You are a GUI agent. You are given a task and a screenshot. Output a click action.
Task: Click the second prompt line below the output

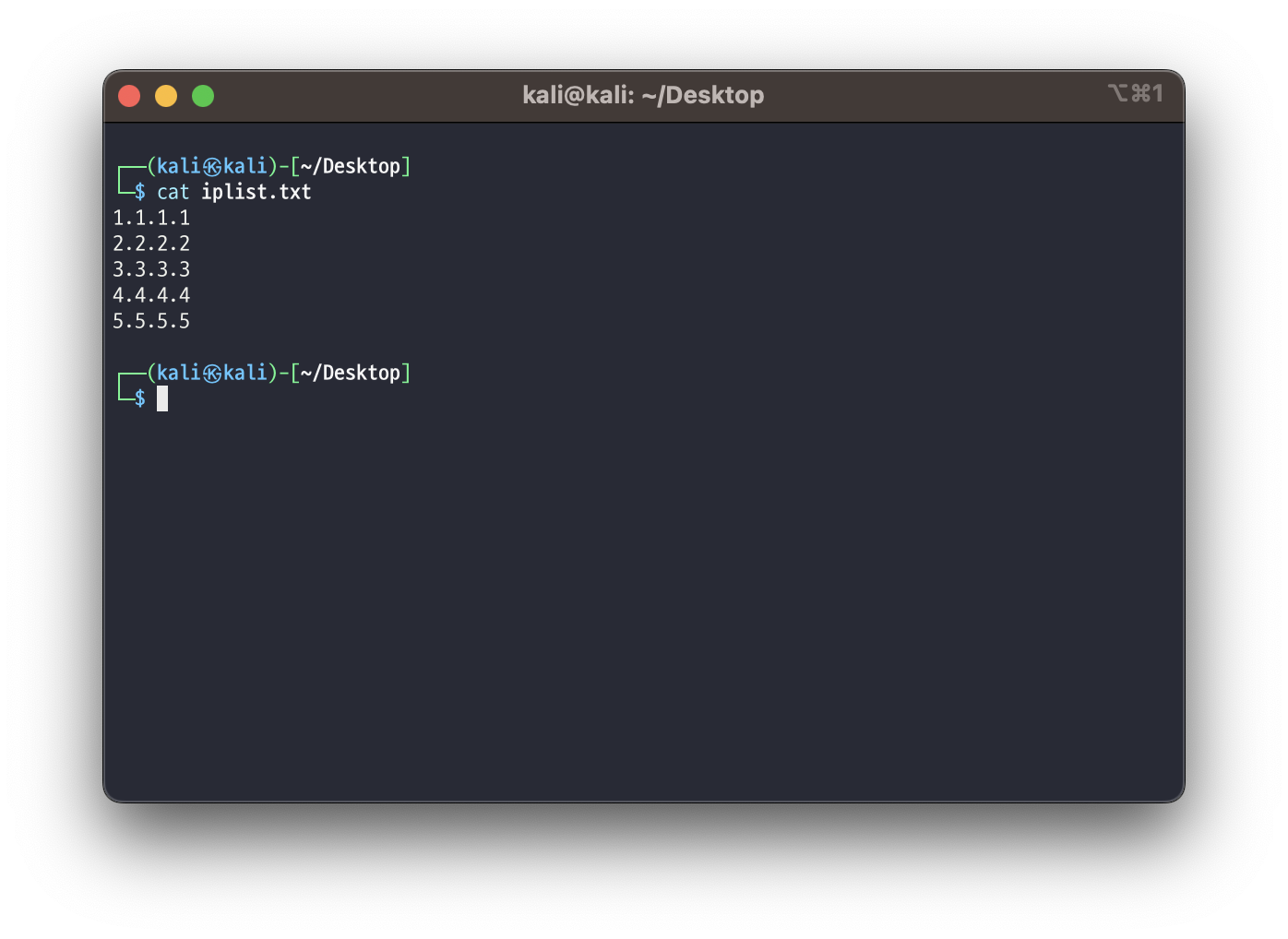pos(264,373)
